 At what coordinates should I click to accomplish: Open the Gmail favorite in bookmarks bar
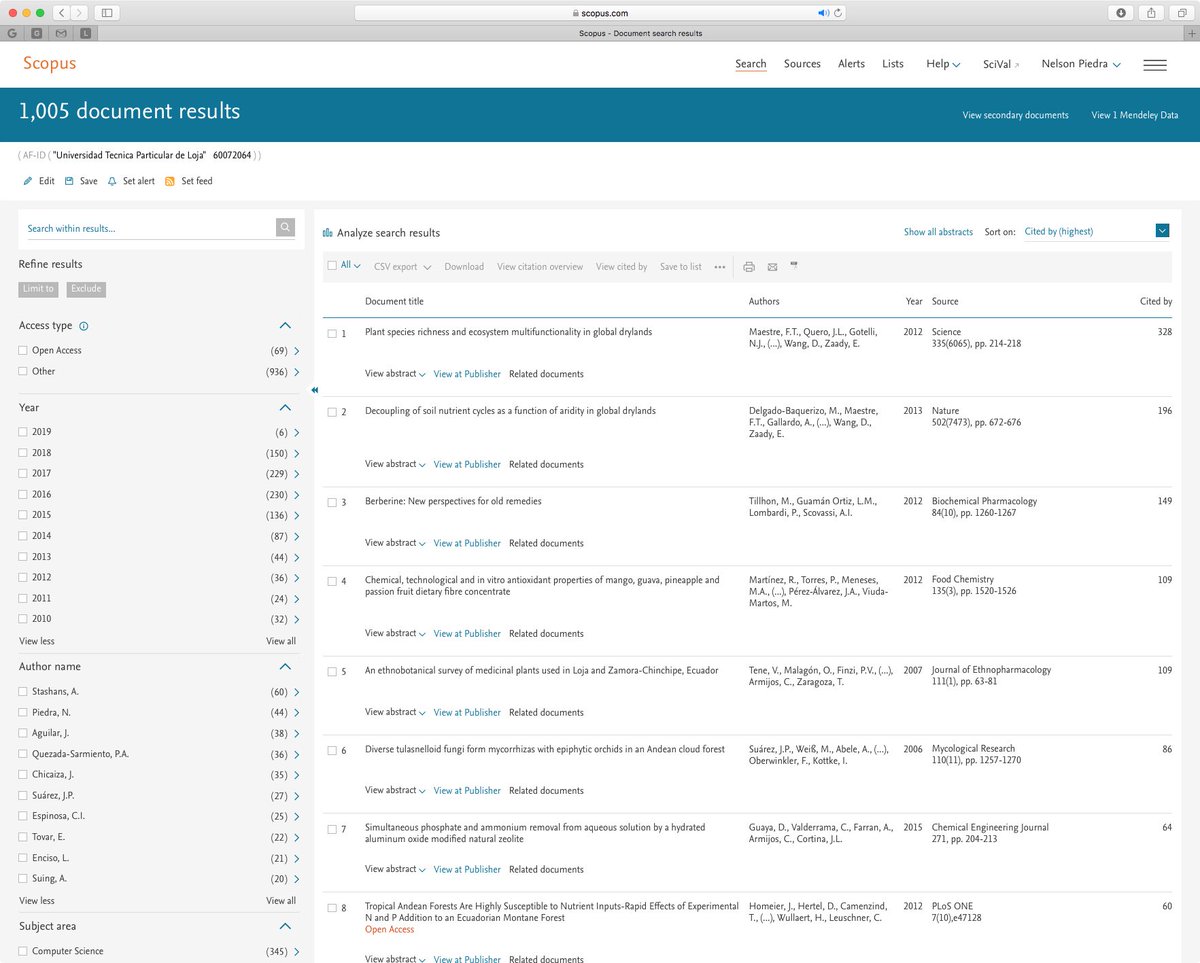coord(61,33)
